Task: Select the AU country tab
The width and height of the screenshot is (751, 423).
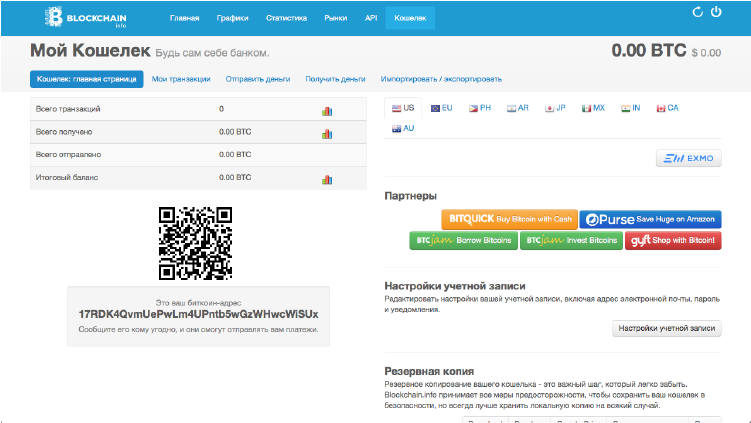Action: (403, 128)
